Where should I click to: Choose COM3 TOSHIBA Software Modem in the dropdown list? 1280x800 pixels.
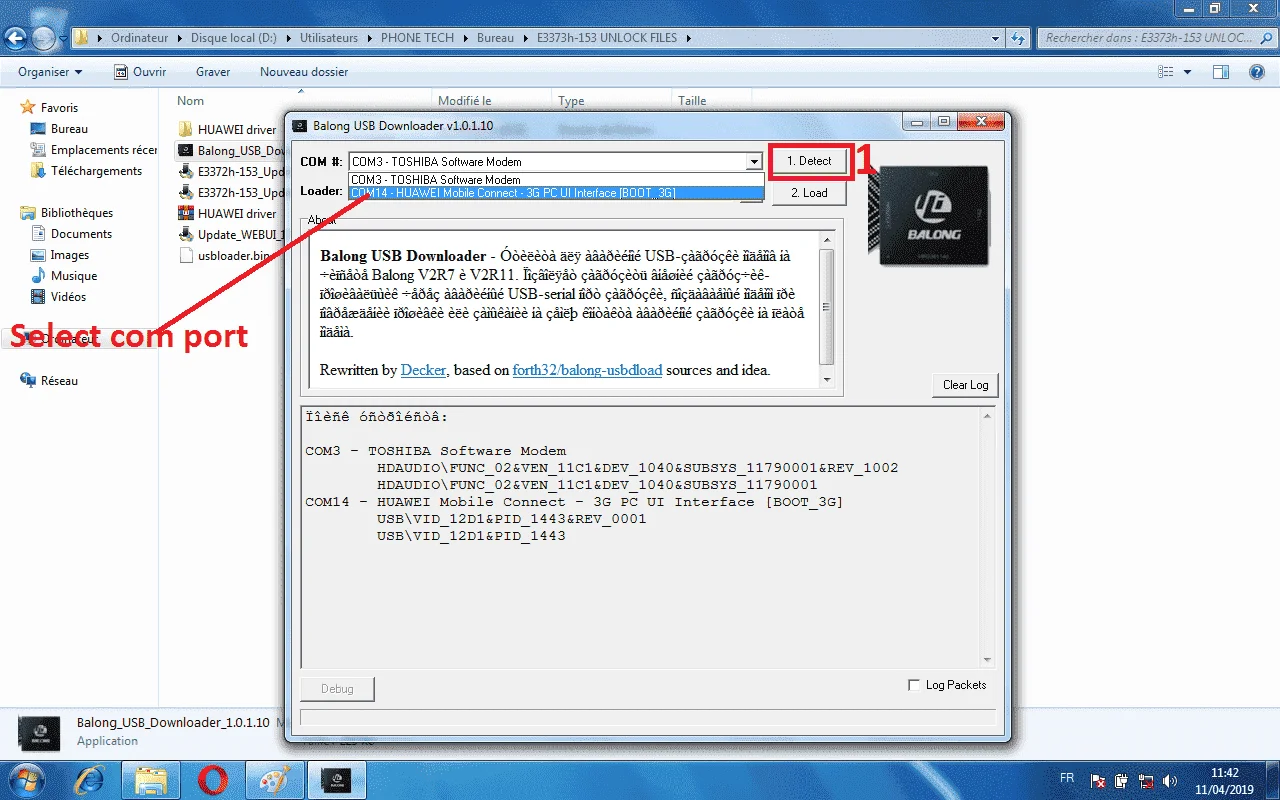point(556,180)
